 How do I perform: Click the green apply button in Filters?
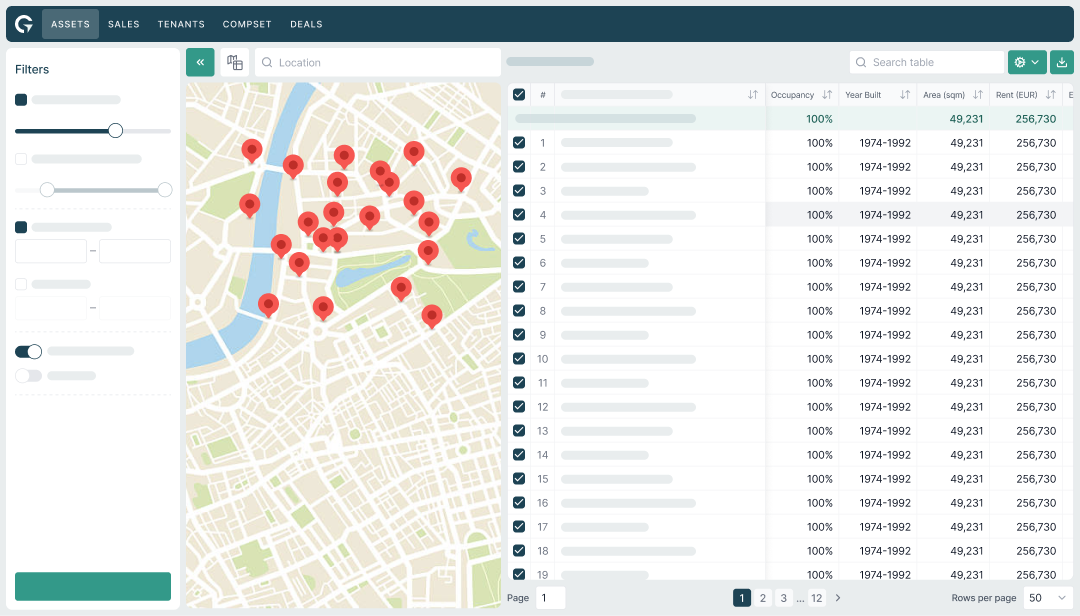click(x=93, y=586)
